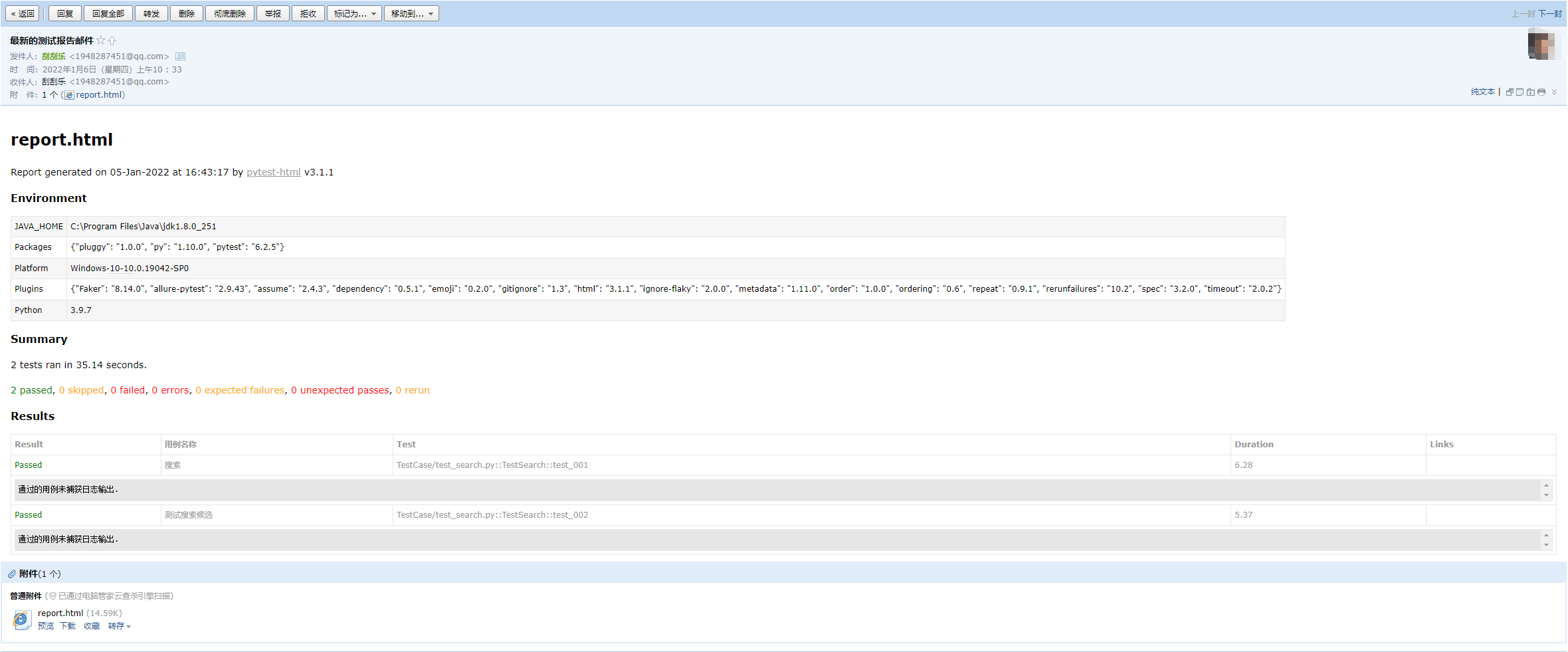Click report.html filename in attachment section

click(60, 613)
